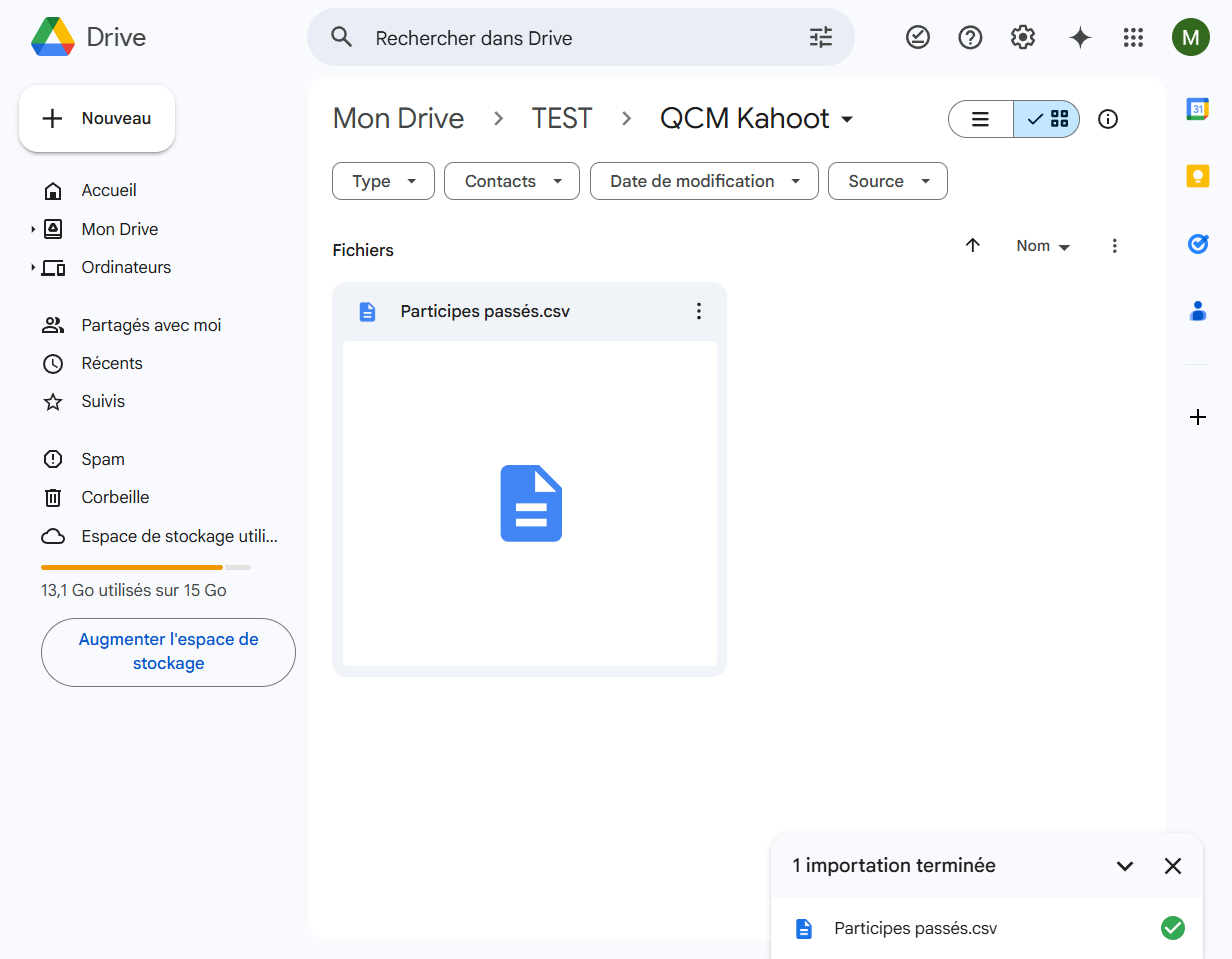The image size is (1232, 959).
Task: Close the upload notification panel
Action: pos(1173,866)
